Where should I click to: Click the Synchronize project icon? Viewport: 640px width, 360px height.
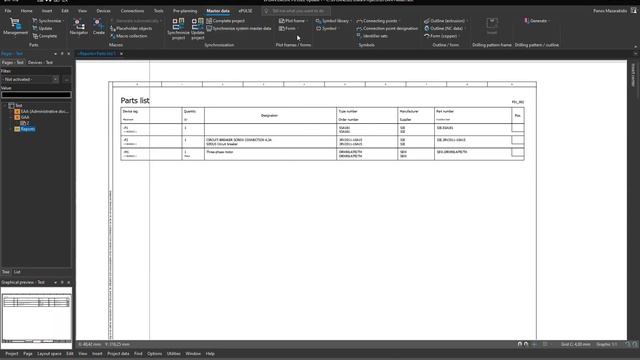(x=178, y=29)
